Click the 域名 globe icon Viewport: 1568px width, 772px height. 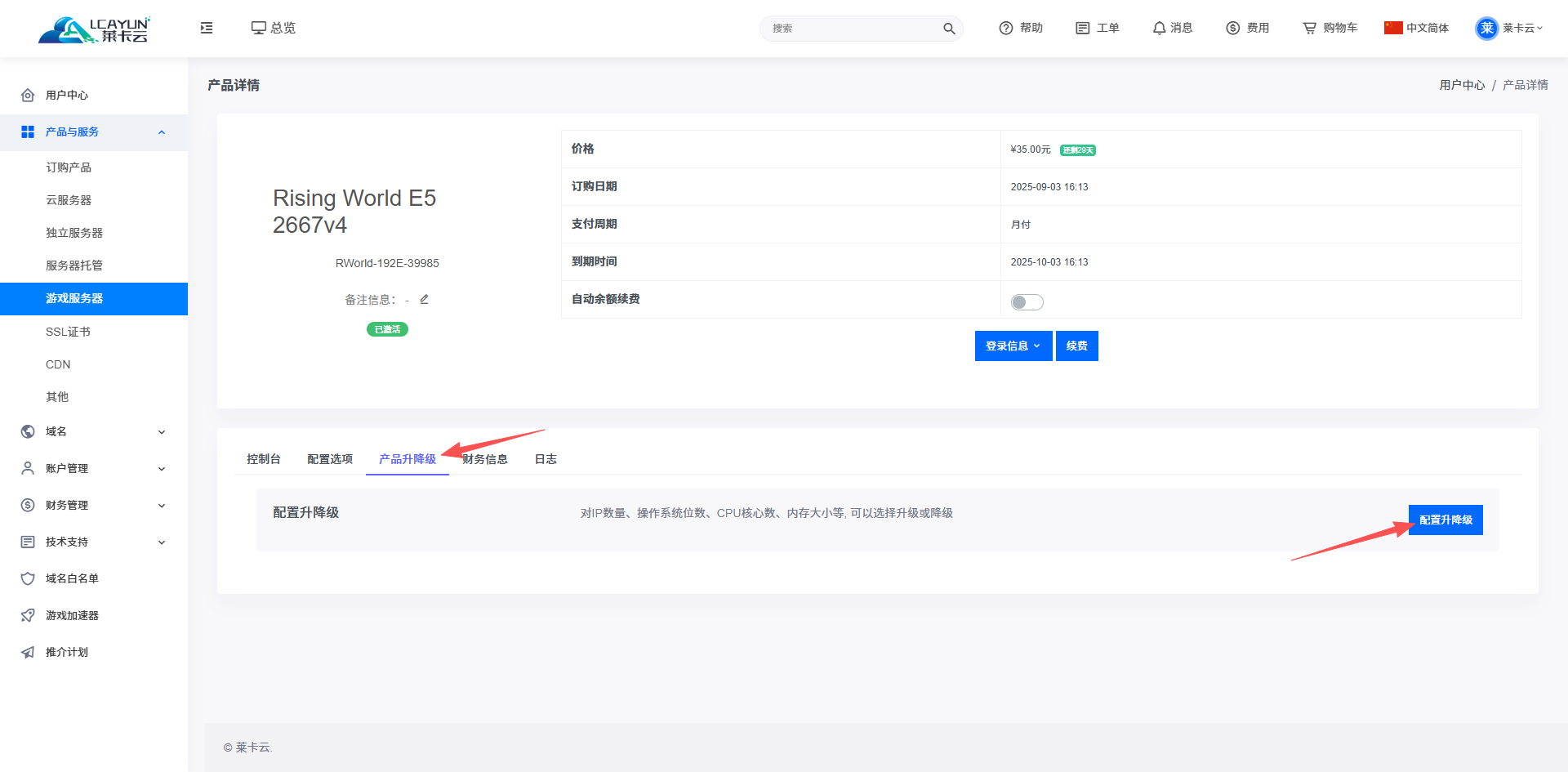tap(28, 431)
